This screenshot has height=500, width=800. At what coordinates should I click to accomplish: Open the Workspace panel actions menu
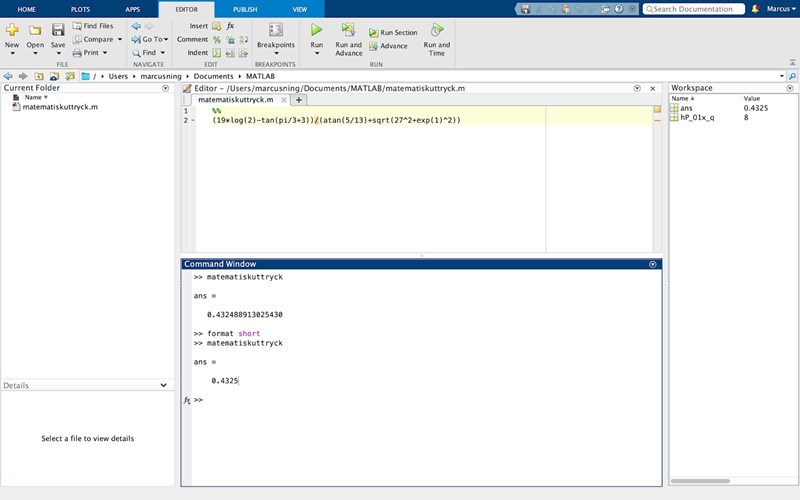(791, 88)
